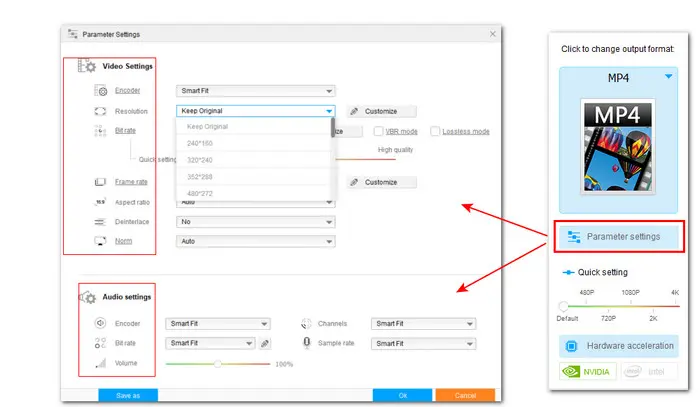Click the Quick setting icon in right panel
700x407 pixels.
point(568,272)
